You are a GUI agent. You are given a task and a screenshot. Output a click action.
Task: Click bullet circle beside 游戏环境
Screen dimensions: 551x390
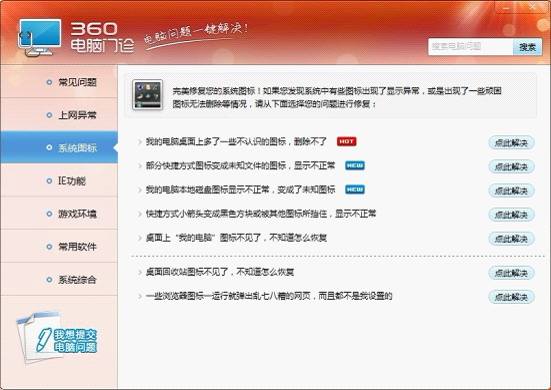click(49, 214)
